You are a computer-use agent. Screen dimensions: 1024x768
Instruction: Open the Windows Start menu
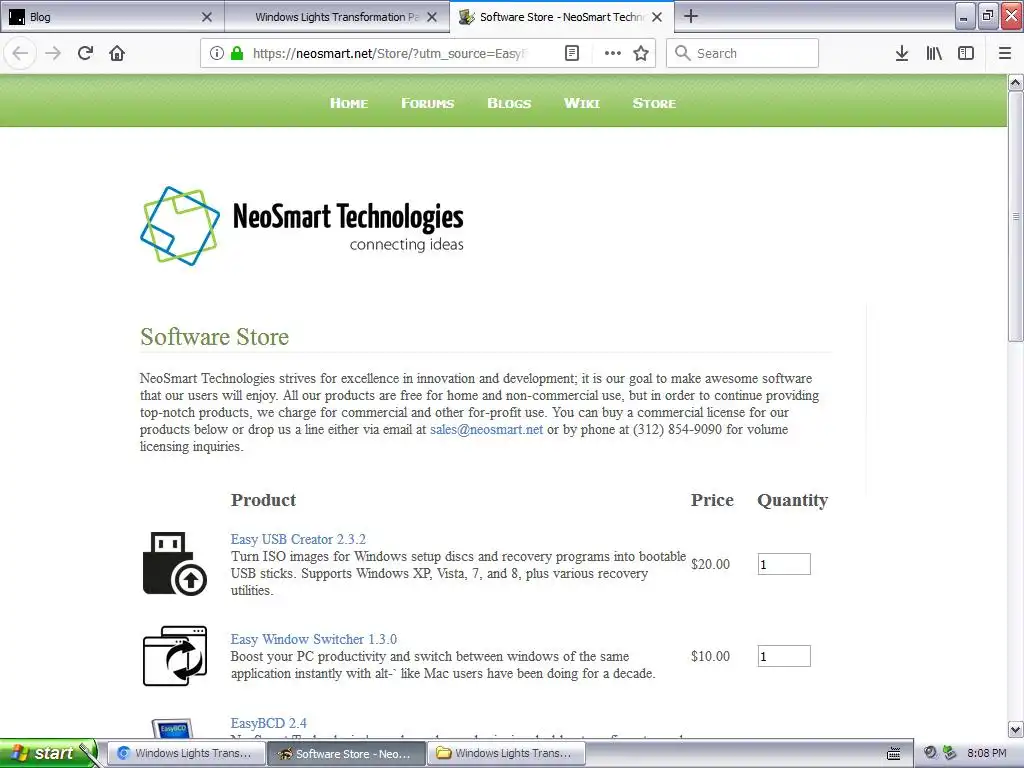[x=47, y=753]
